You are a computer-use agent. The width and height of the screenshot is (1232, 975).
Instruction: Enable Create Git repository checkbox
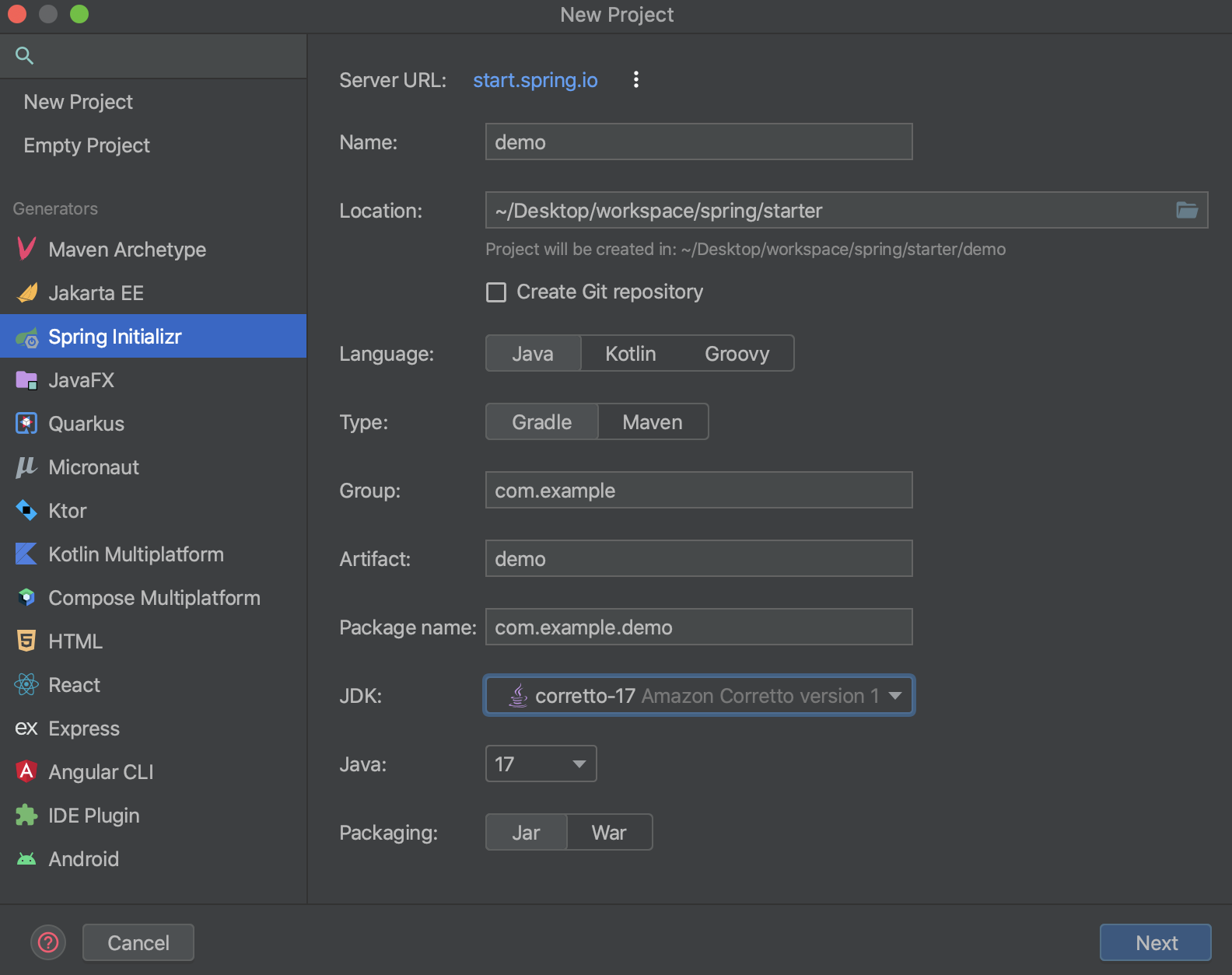tap(496, 292)
